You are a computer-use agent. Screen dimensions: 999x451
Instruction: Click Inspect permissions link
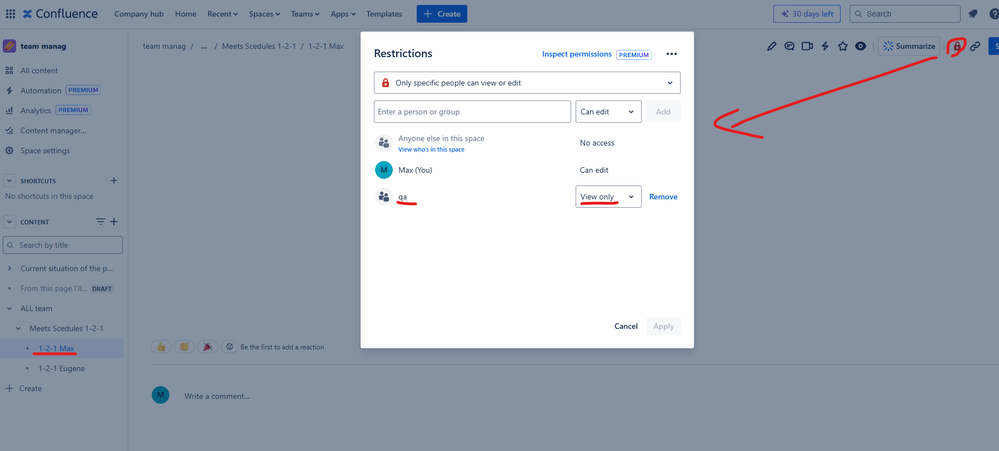coord(577,54)
